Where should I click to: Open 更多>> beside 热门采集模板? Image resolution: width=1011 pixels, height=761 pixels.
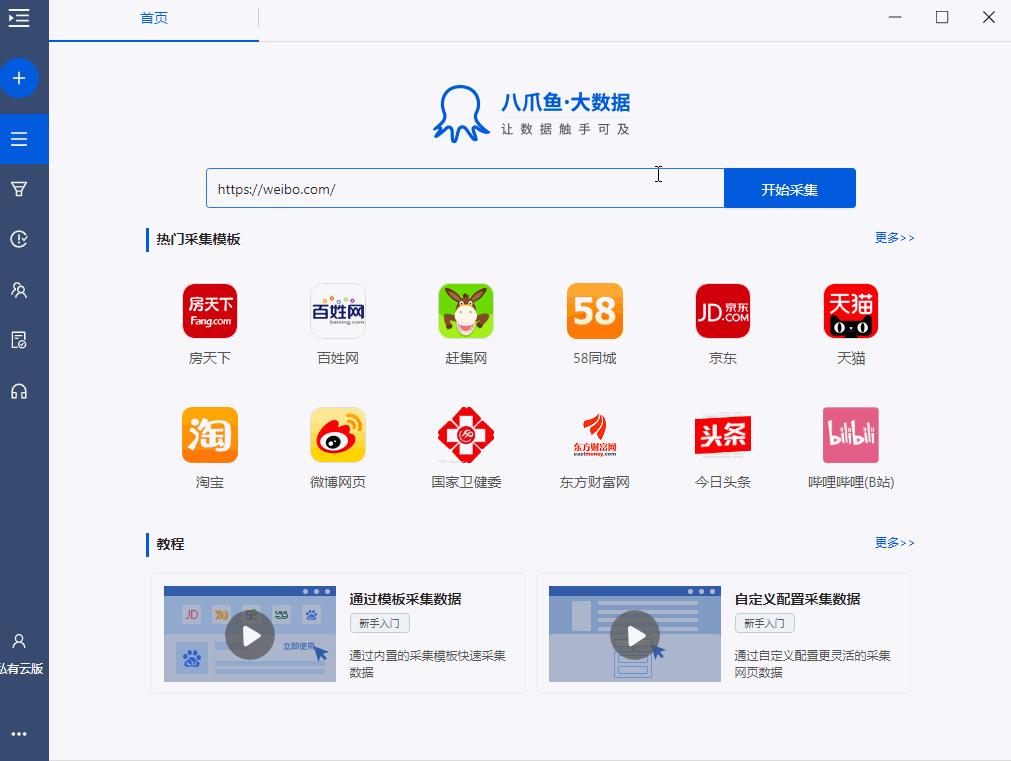click(x=894, y=238)
